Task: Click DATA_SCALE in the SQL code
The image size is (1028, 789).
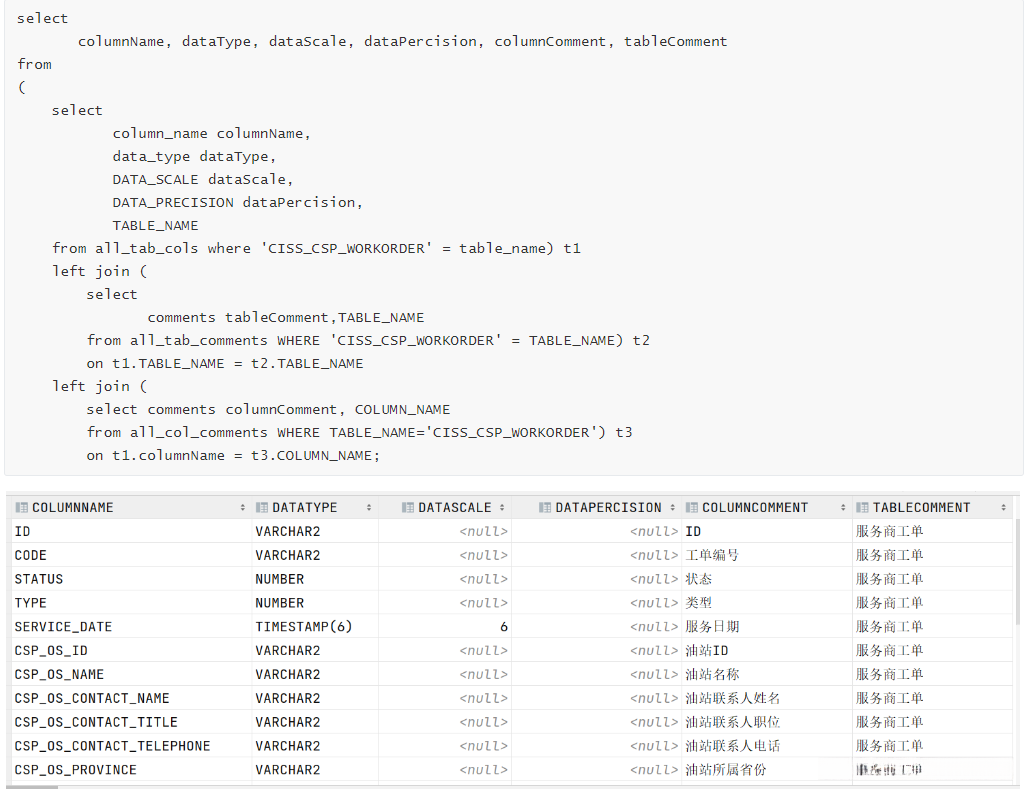Action: pyautogui.click(x=155, y=180)
